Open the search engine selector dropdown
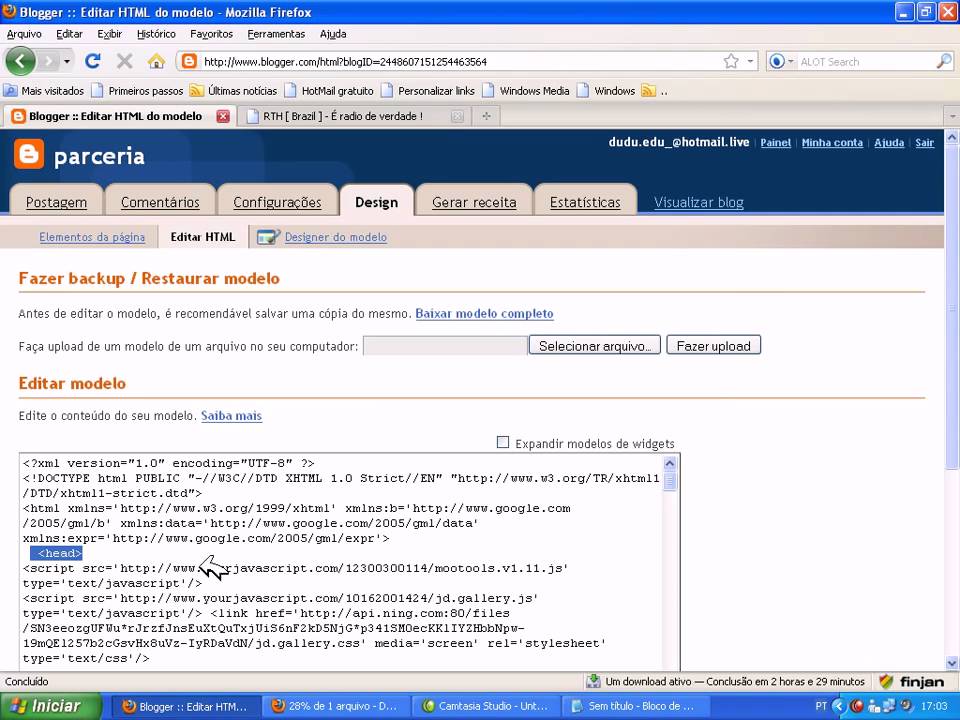 [x=781, y=61]
